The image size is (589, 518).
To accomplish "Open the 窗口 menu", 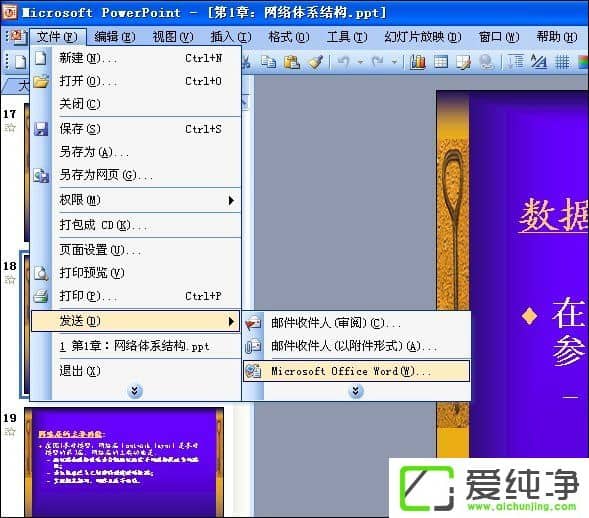I will click(x=498, y=37).
